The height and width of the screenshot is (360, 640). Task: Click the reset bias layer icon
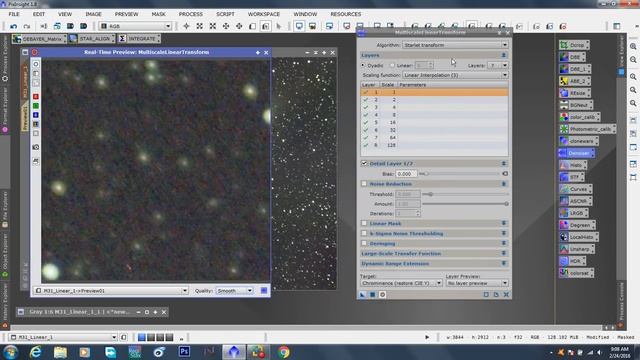pos(505,173)
